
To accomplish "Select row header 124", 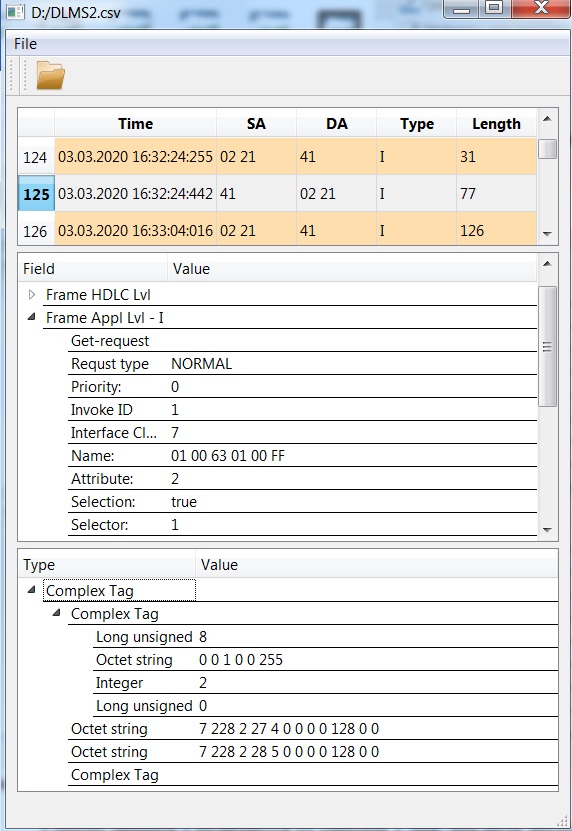I will pyautogui.click(x=36, y=157).
